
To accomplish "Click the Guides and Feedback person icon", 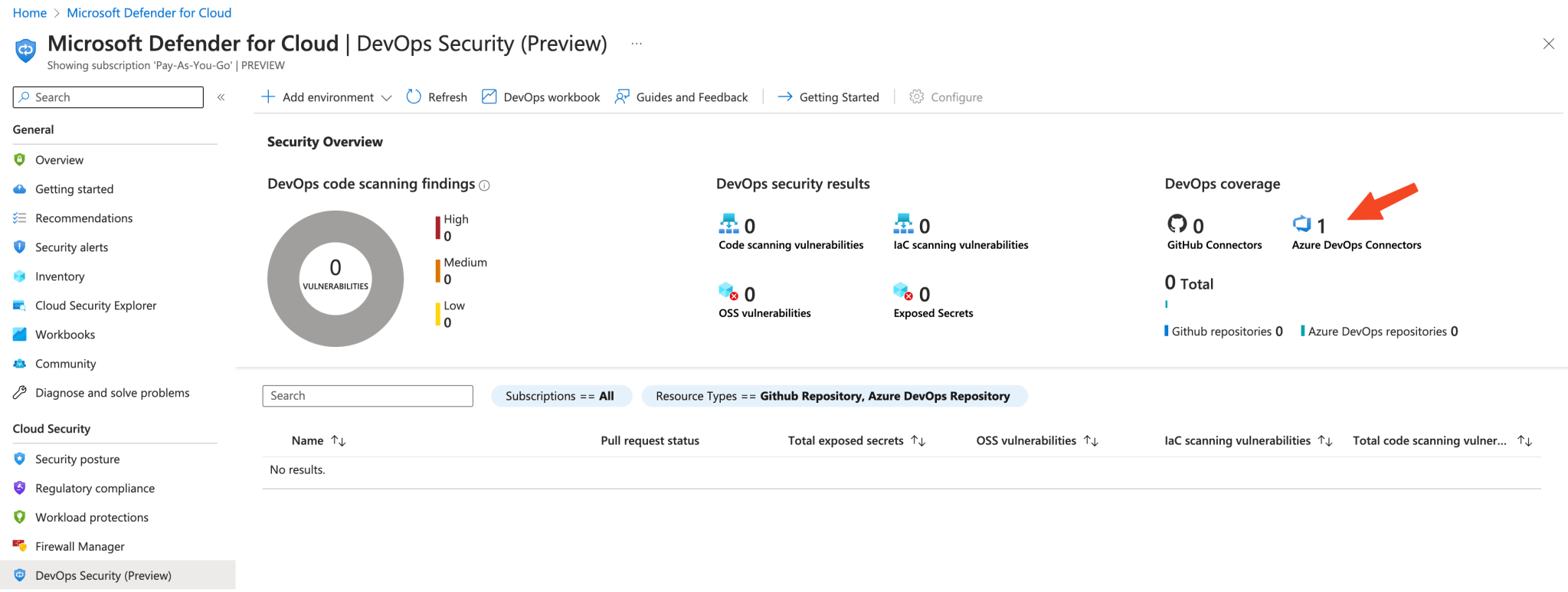I will point(622,96).
